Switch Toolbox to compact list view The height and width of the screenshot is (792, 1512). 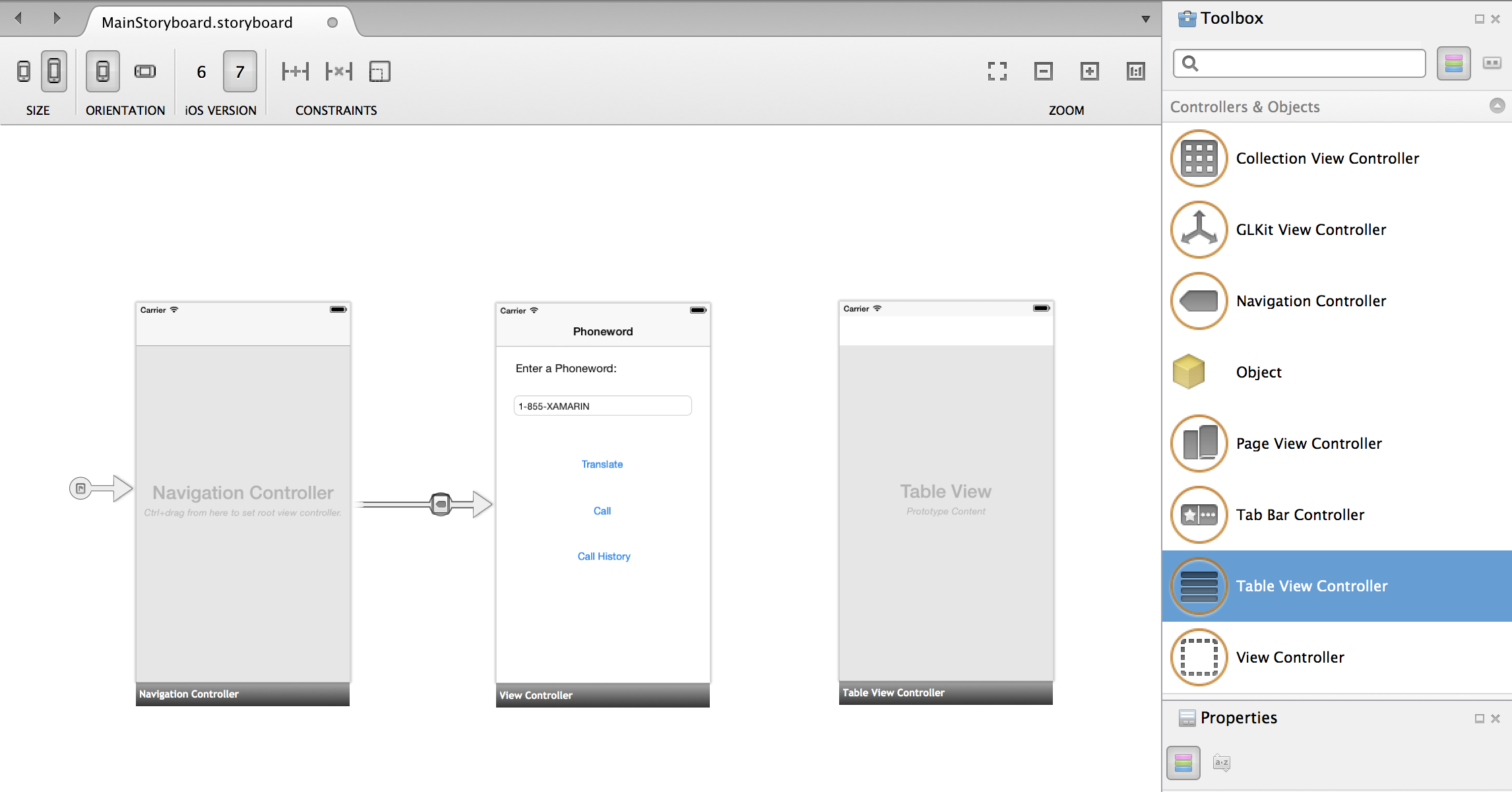pyautogui.click(x=1492, y=63)
